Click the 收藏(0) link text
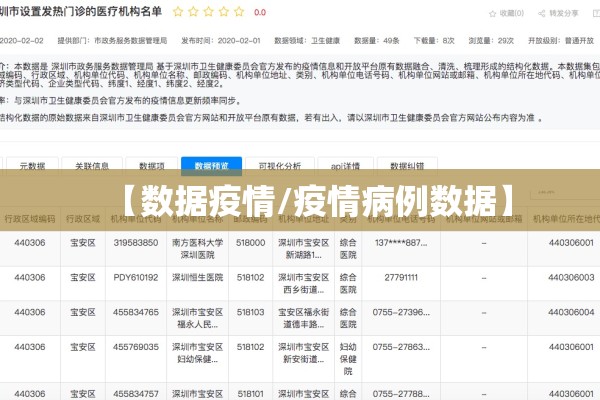 pos(512,13)
